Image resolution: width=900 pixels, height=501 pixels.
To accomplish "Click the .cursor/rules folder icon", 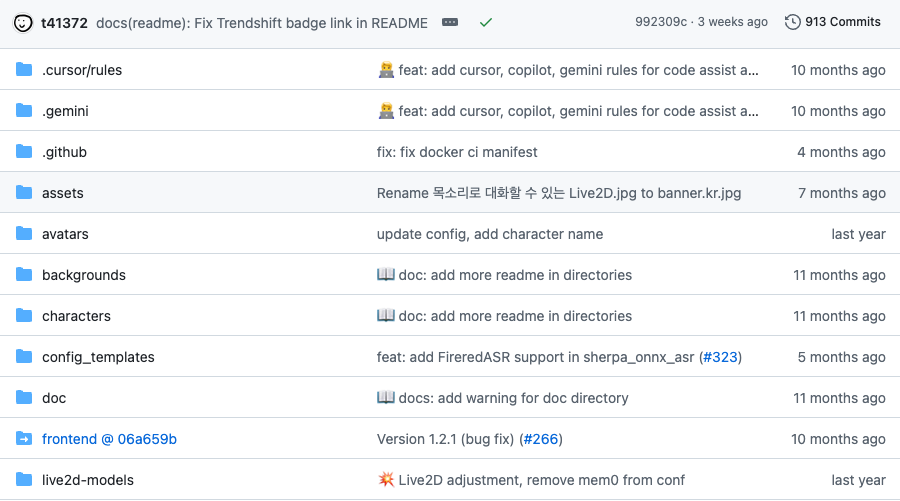I will (x=24, y=69).
